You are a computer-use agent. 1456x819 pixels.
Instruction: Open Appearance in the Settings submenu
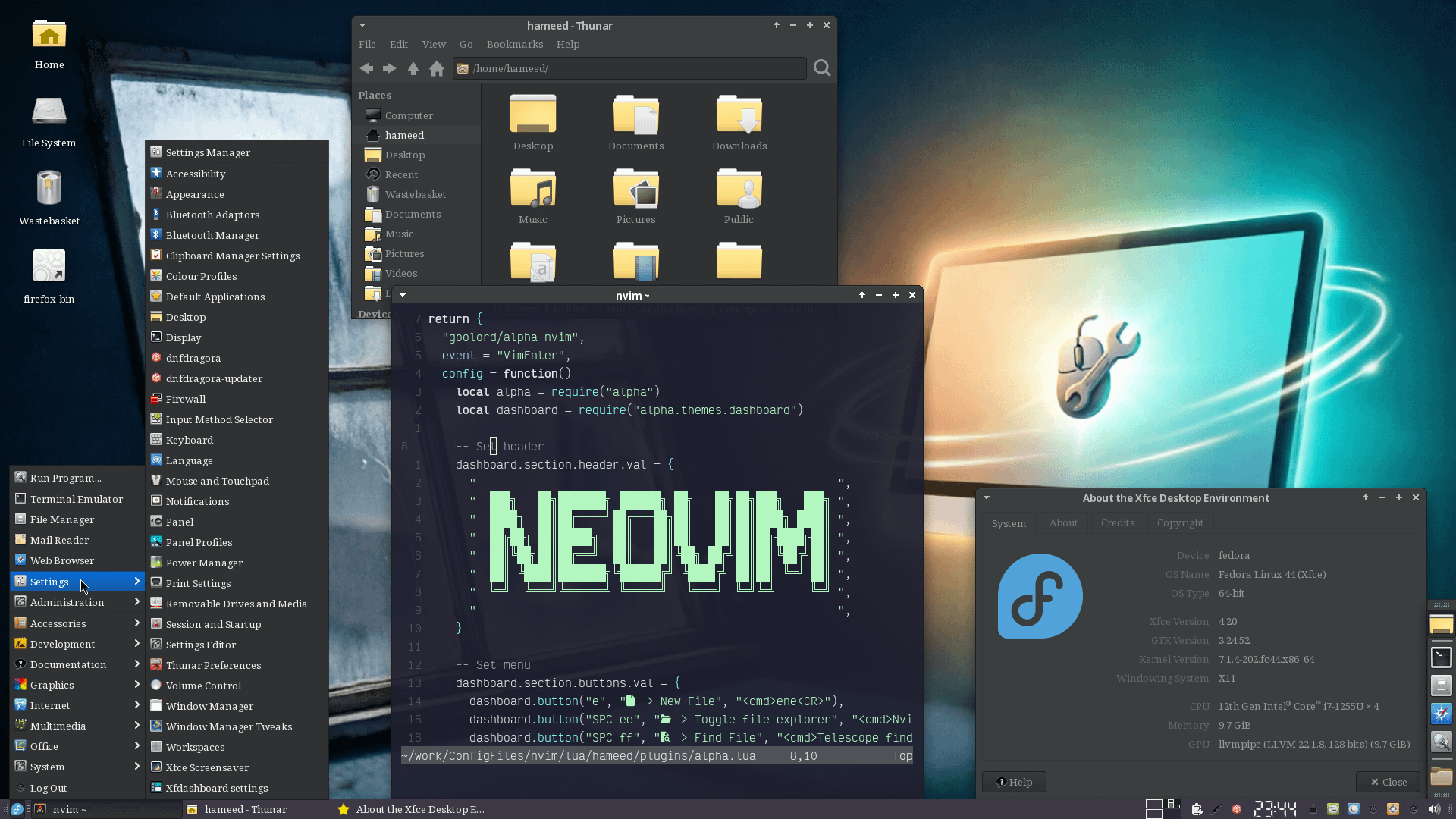[x=237, y=194]
